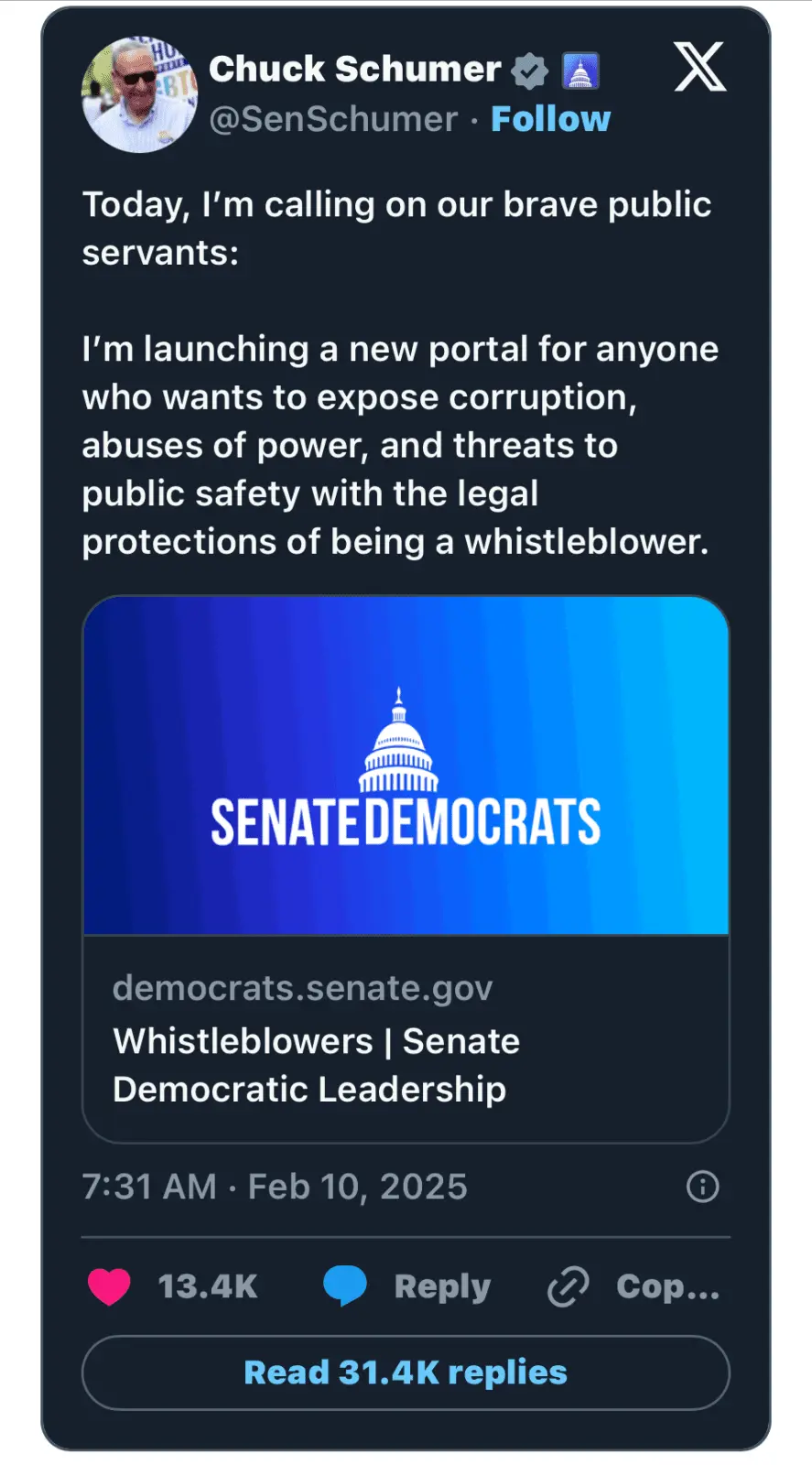Click the verified checkmark badge
812x1465 pixels.
529,71
